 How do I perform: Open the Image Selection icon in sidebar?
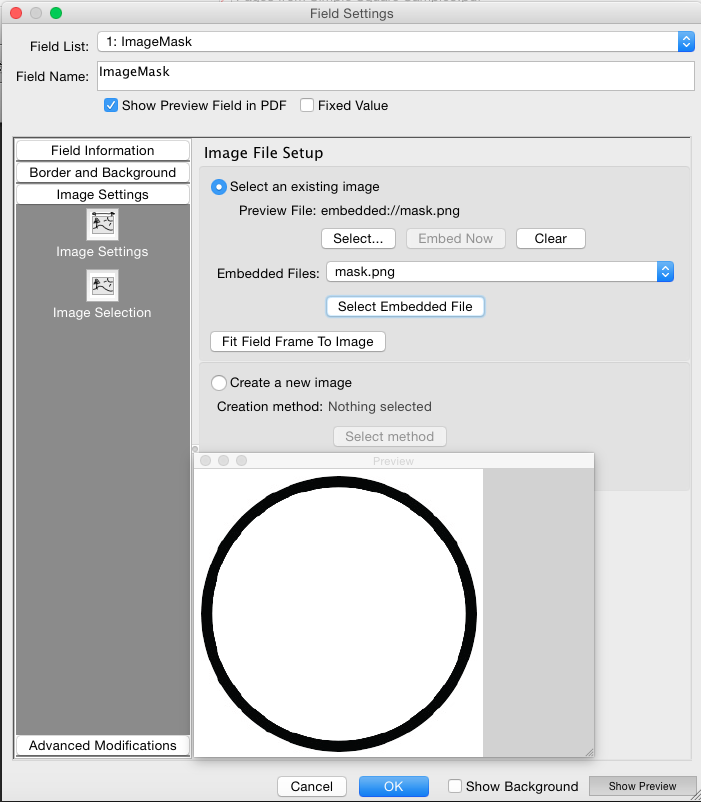[102, 286]
